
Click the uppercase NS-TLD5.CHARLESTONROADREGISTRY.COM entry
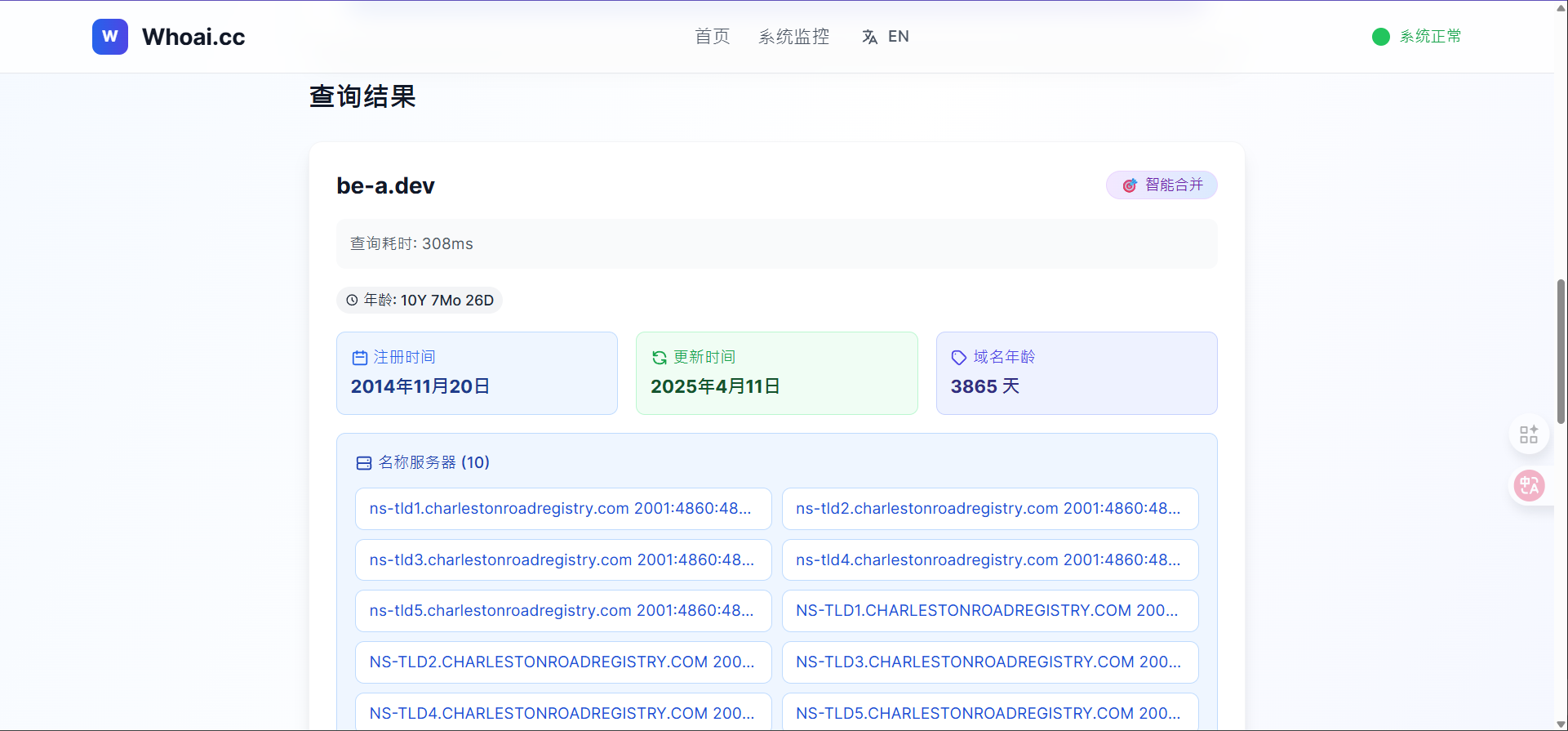tap(990, 713)
